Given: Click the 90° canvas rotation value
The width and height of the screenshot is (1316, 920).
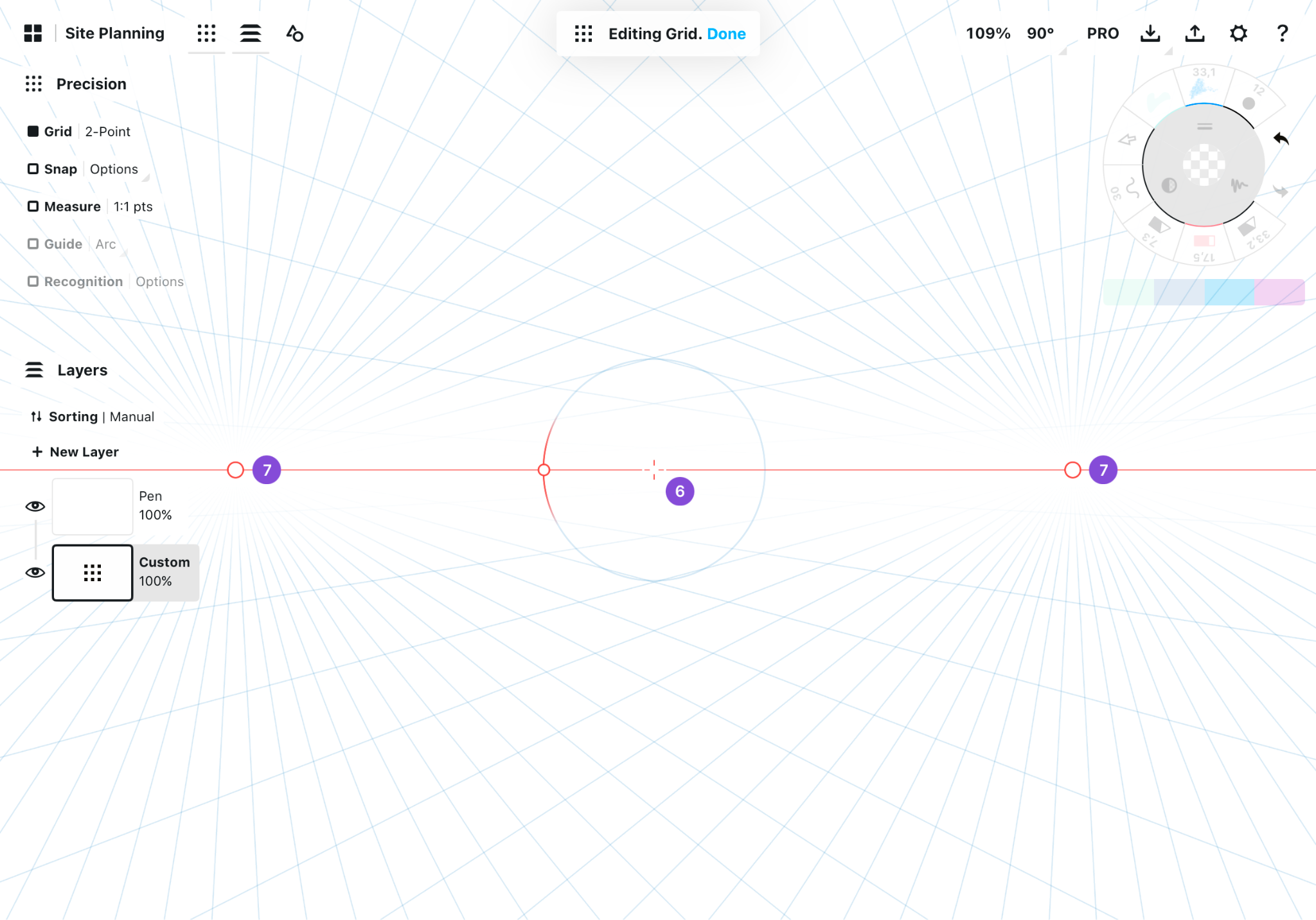Looking at the screenshot, I should (x=1040, y=33).
